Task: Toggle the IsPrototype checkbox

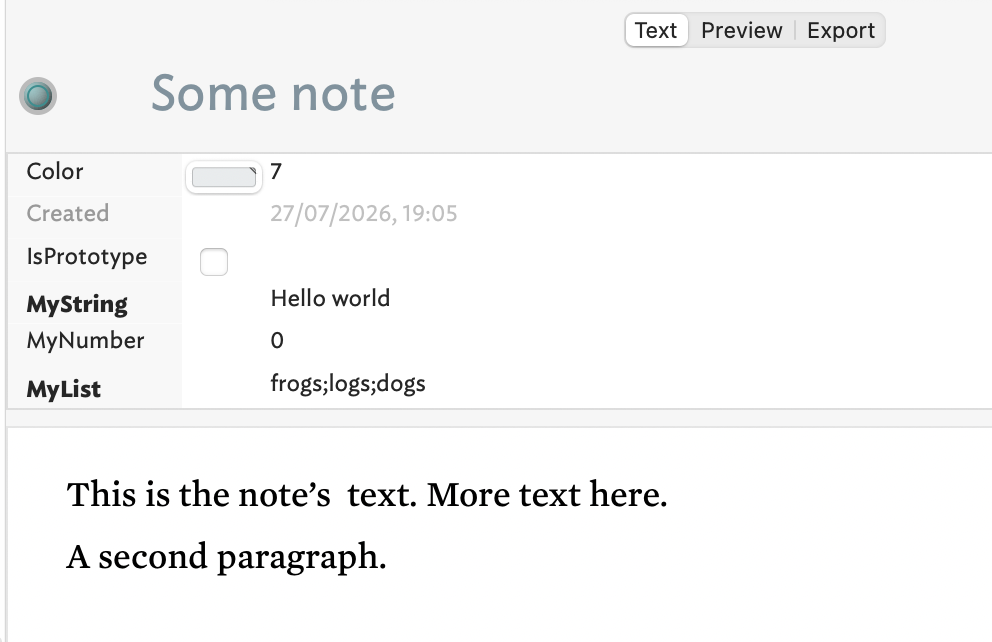Action: [214, 262]
